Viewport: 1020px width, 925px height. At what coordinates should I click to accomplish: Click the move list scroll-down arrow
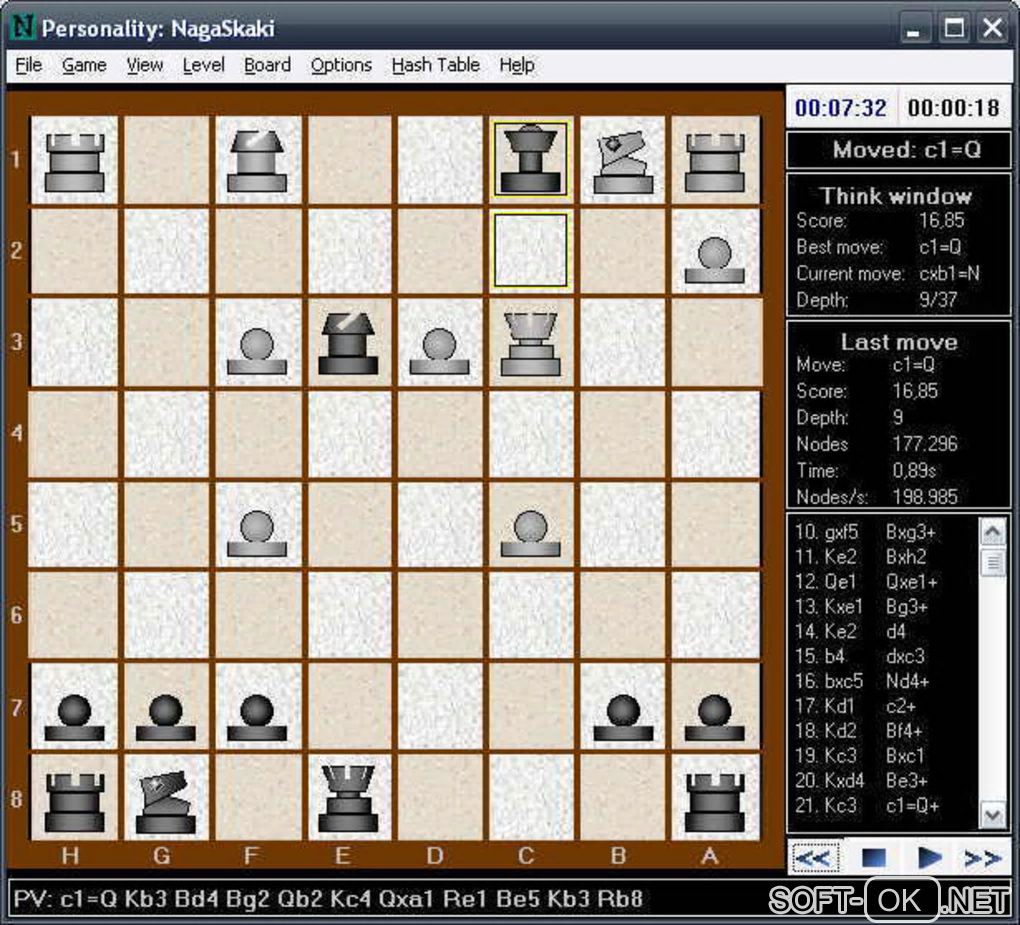[x=993, y=814]
